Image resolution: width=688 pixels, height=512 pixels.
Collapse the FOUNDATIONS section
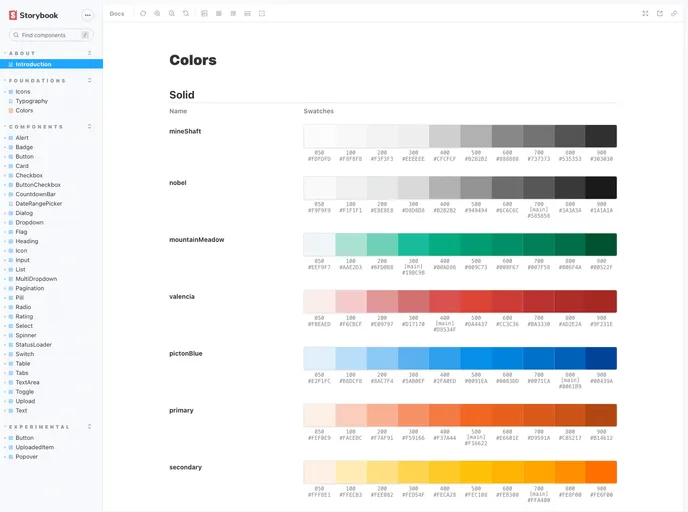[37, 80]
